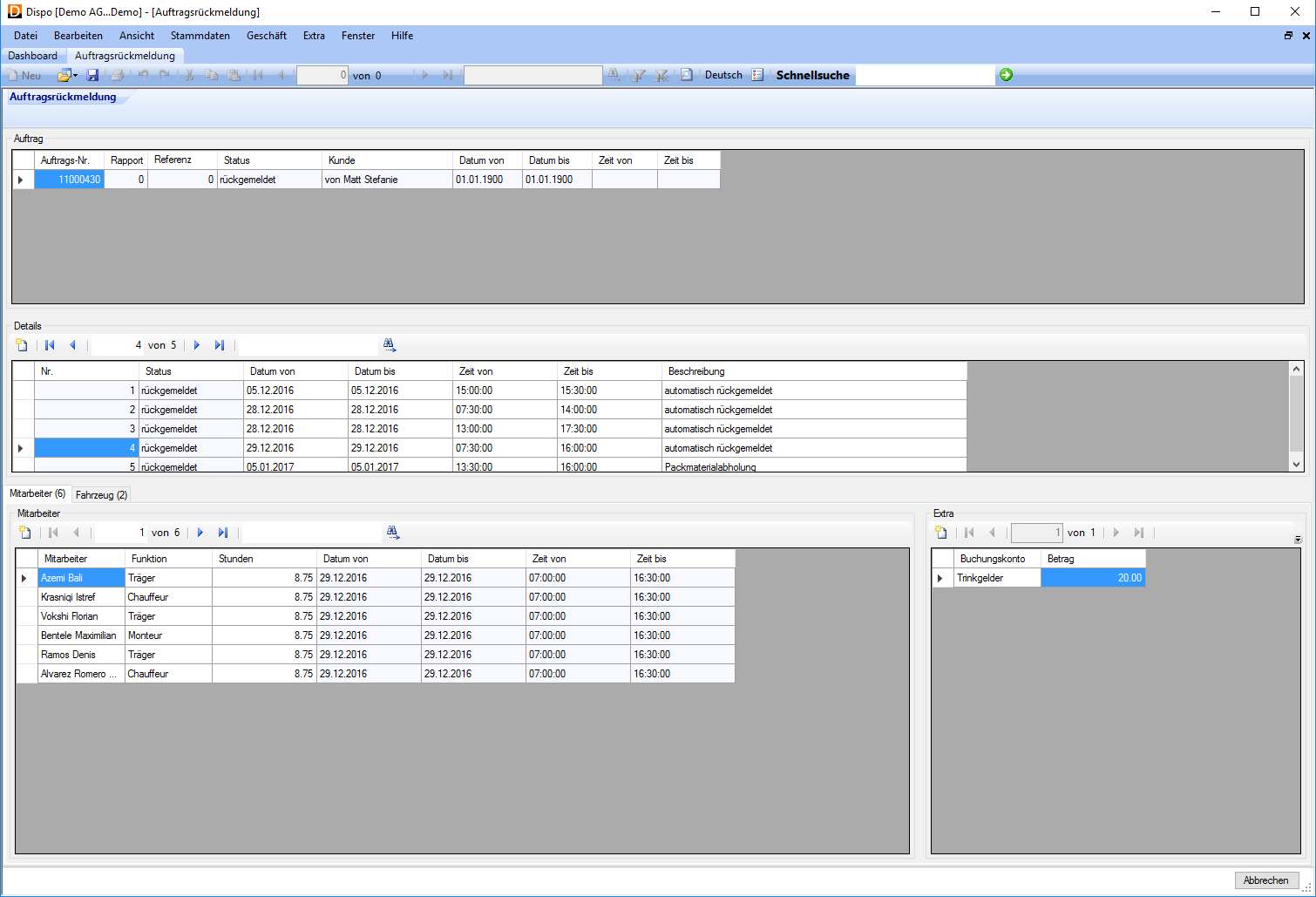This screenshot has width=1316, height=897.
Task: Close the inner Auftragsrückmeldung document window
Action: tap(1306, 36)
